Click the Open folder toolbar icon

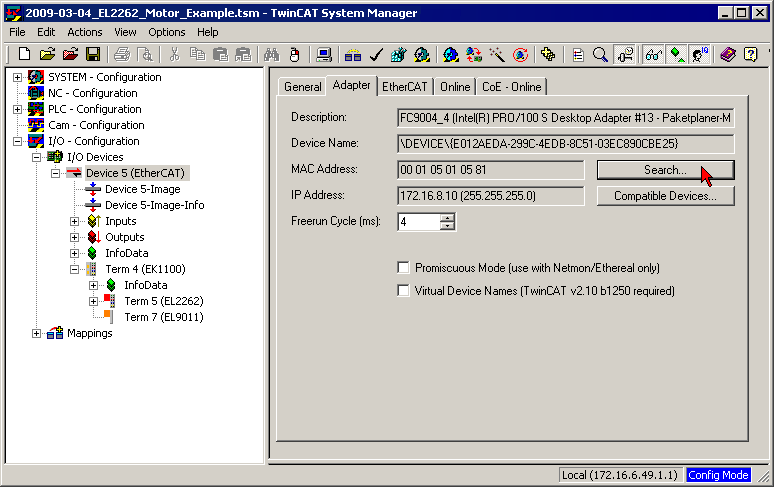47,54
